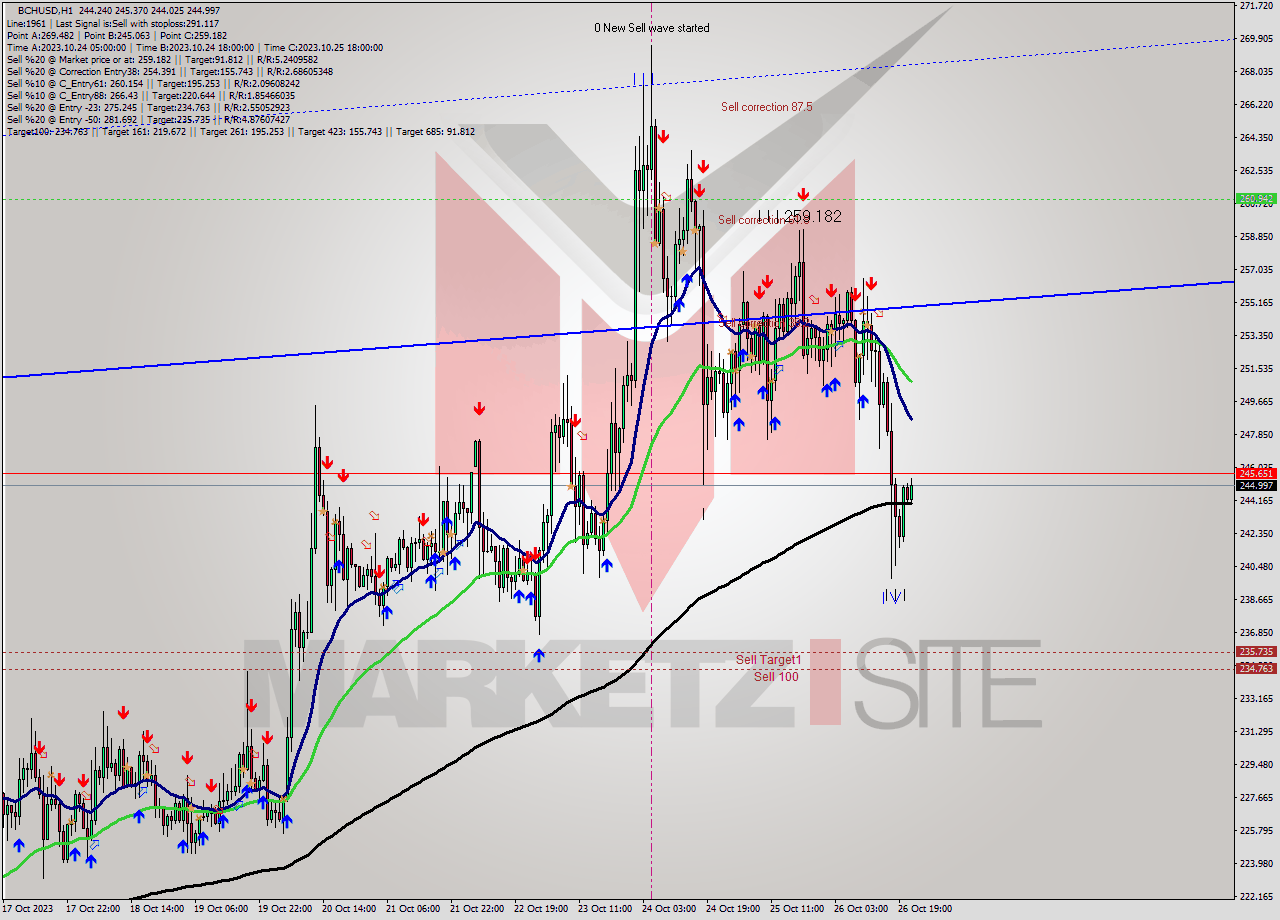Click the 'Sell %10 @ C_Entry61' line
The width and height of the screenshot is (1280, 920).
pos(152,83)
